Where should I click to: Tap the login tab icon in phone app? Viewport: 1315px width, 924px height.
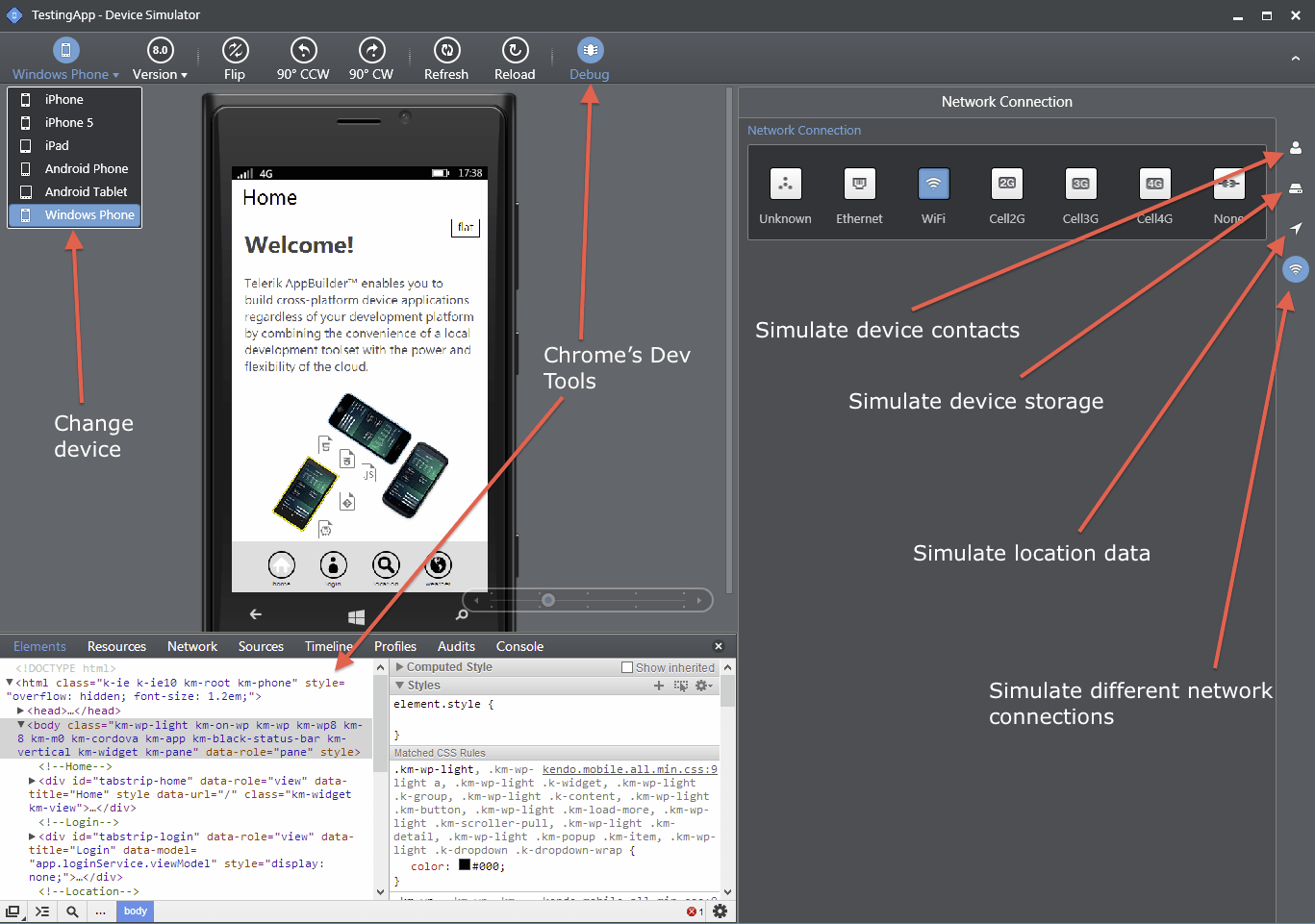click(x=333, y=565)
